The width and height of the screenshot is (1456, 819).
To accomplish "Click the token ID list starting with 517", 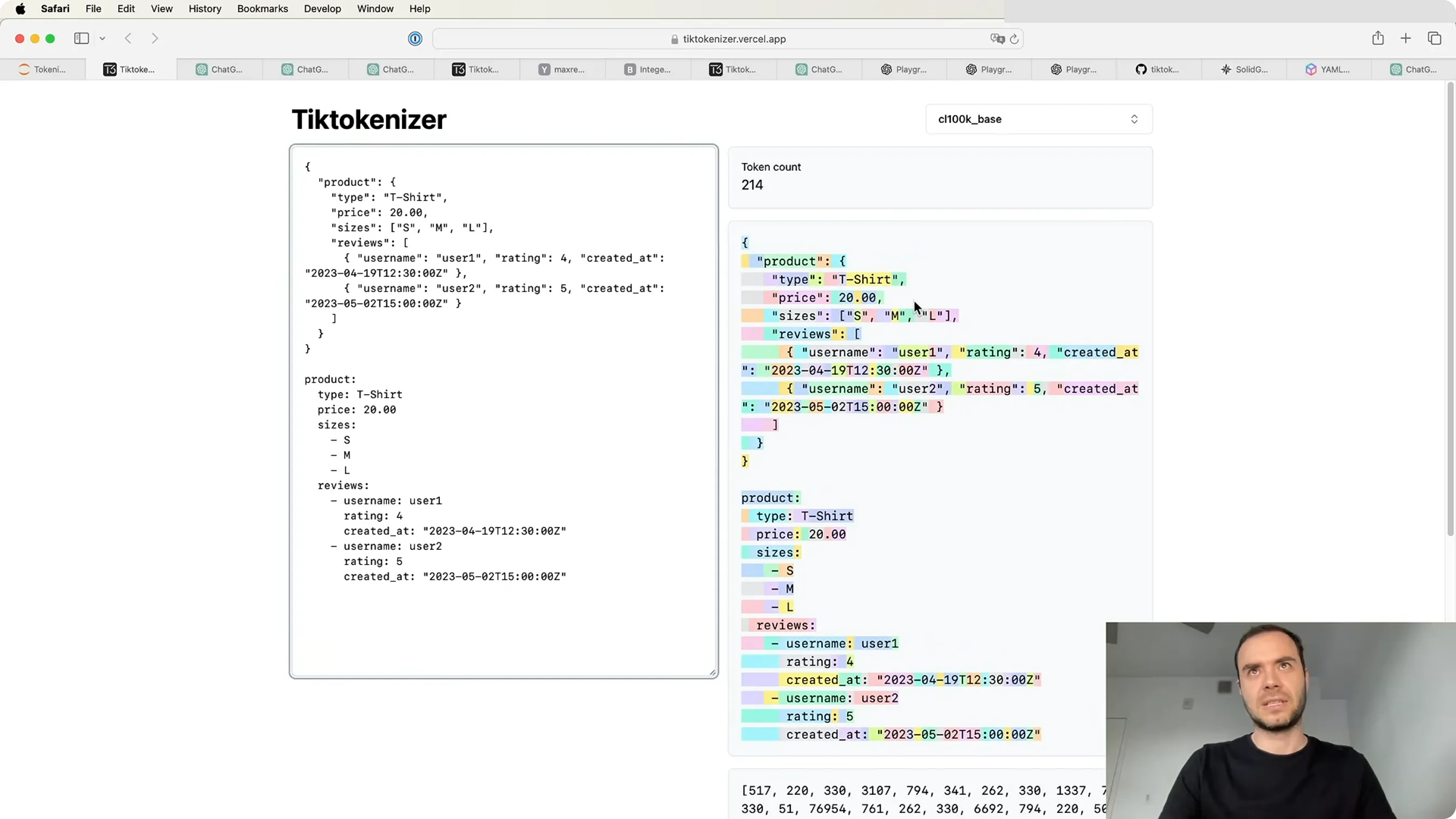I will [924, 799].
